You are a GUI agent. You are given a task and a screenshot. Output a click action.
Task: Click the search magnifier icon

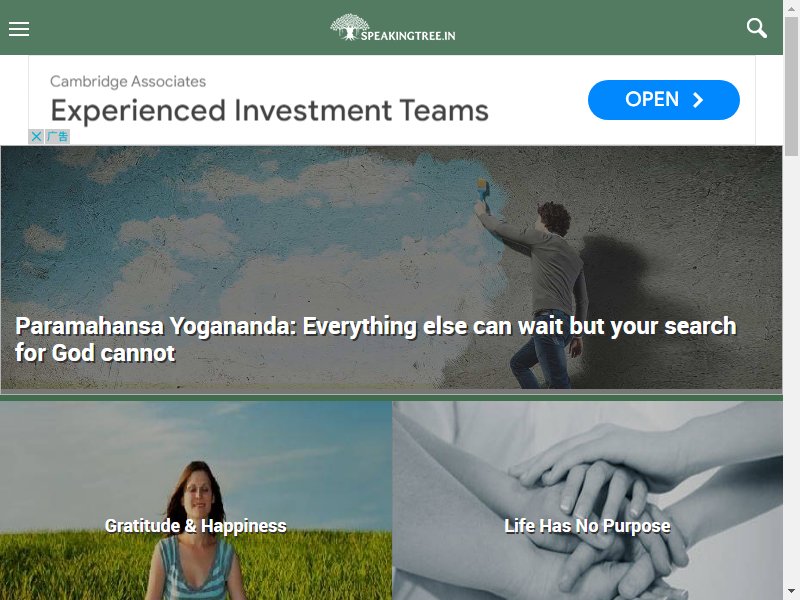(757, 28)
